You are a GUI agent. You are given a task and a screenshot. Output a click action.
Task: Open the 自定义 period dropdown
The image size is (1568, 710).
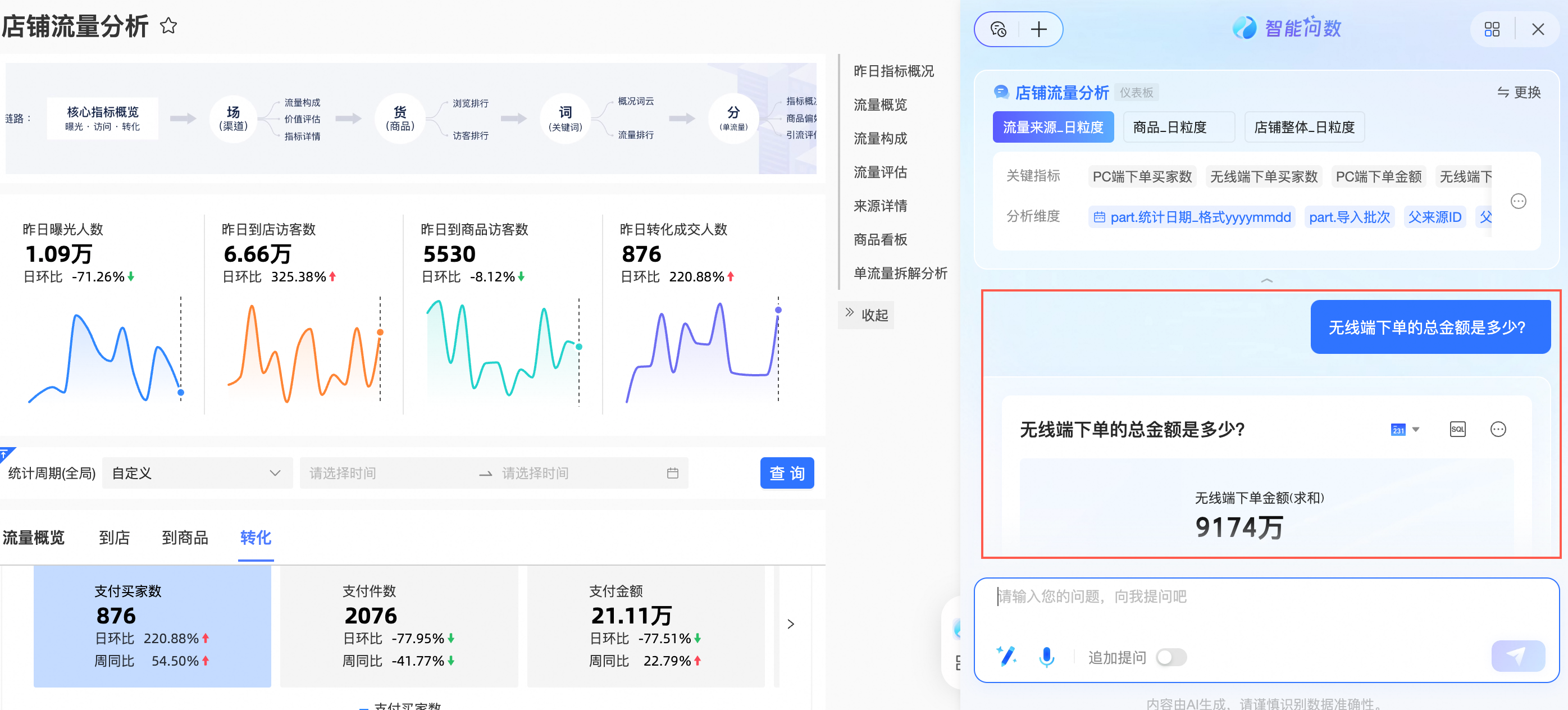point(197,473)
